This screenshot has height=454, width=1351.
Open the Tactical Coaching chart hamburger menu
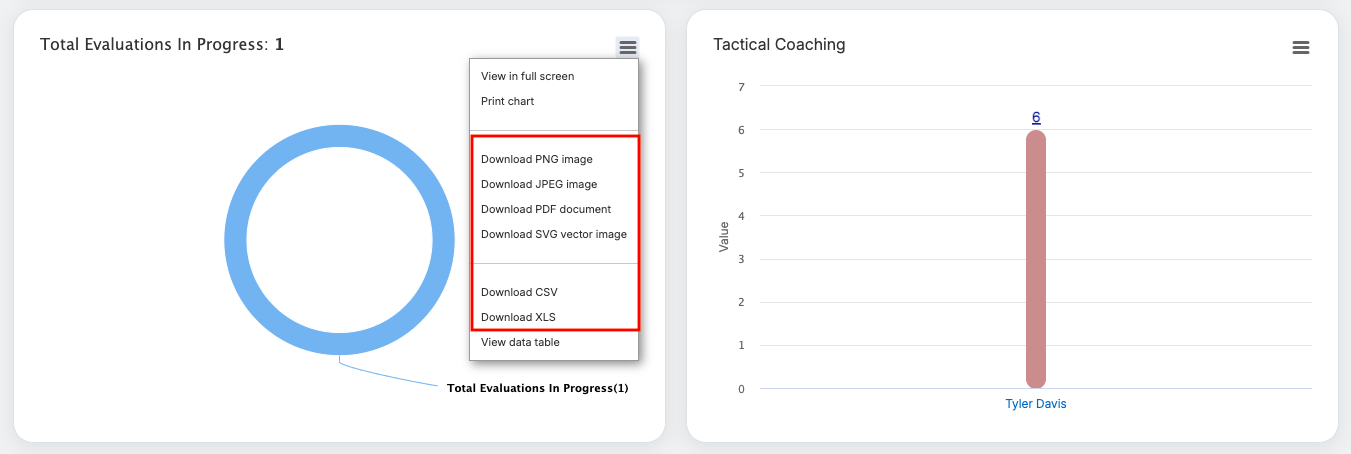tap(1300, 47)
